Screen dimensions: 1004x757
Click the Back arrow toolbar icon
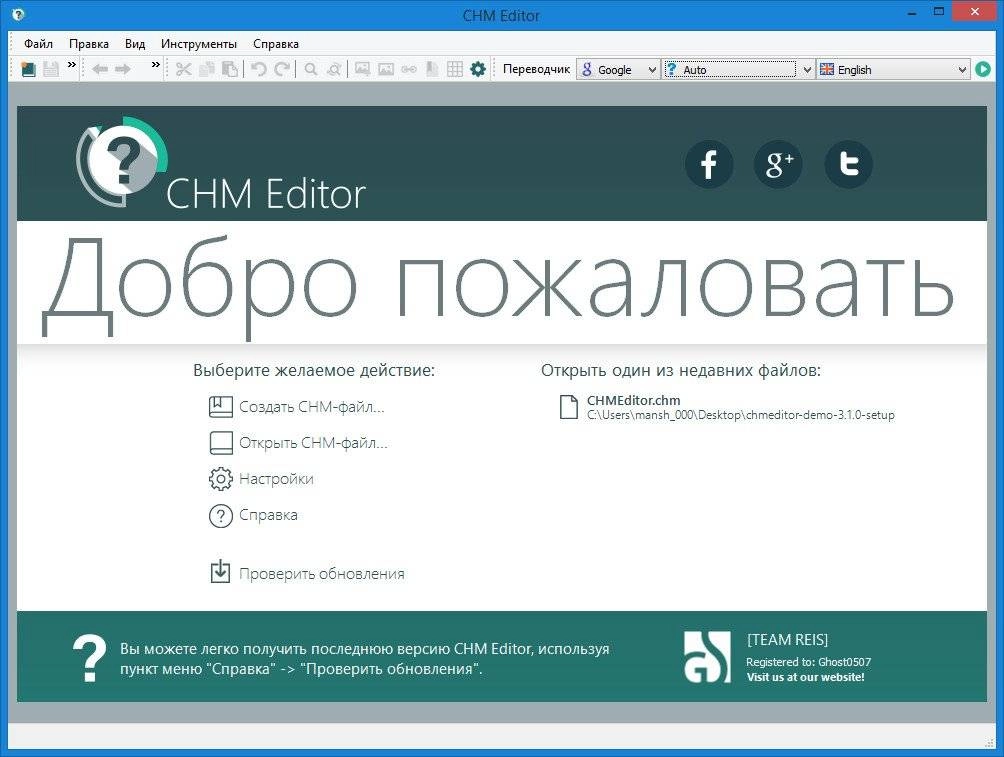click(x=99, y=69)
